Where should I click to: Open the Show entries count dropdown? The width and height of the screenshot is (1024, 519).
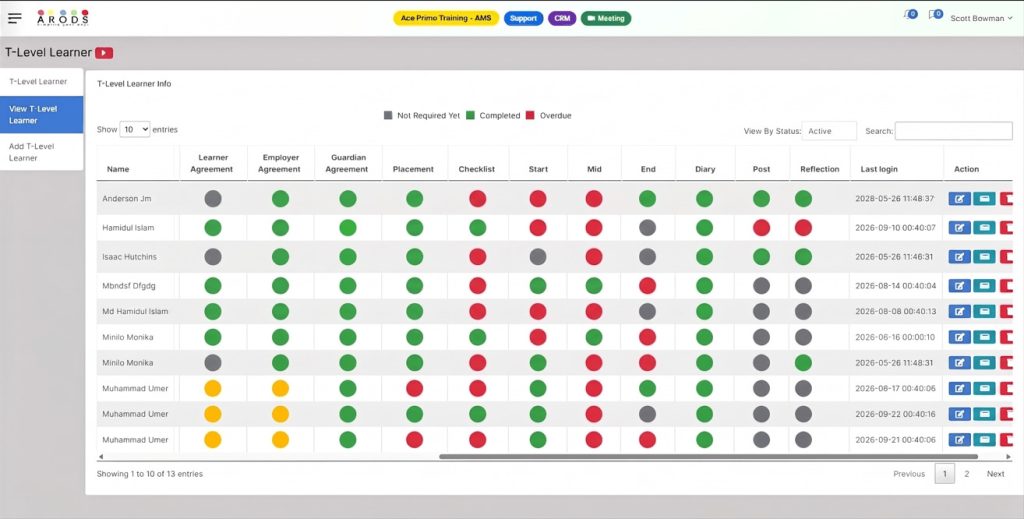point(135,129)
